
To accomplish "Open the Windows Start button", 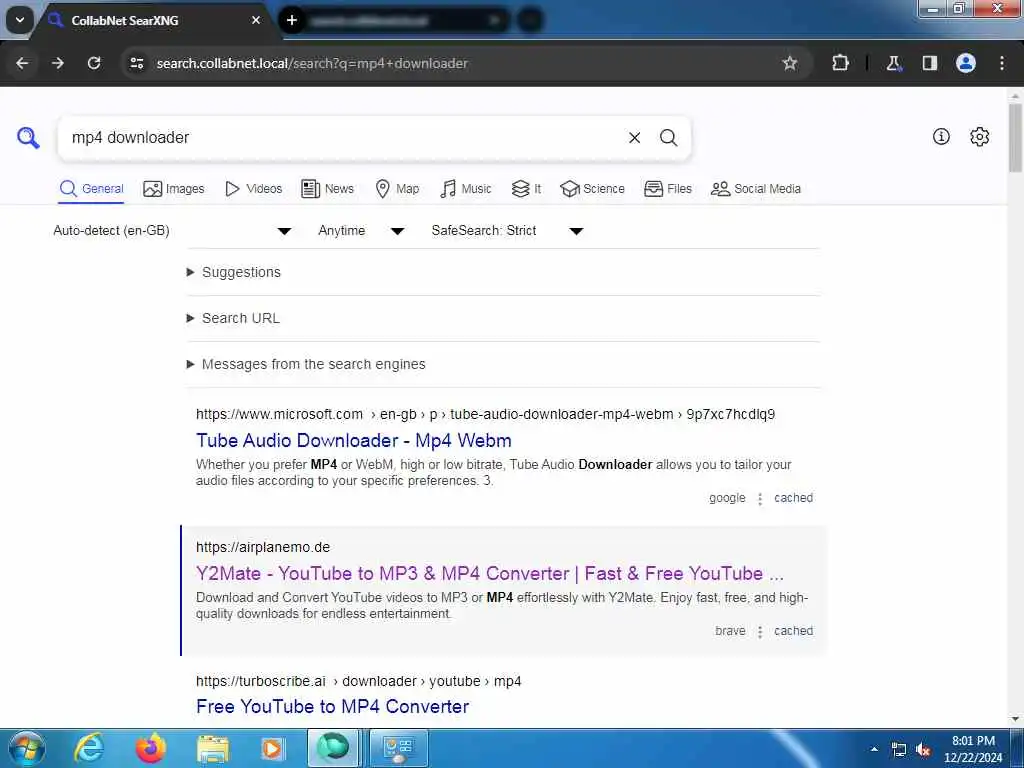I will point(27,748).
